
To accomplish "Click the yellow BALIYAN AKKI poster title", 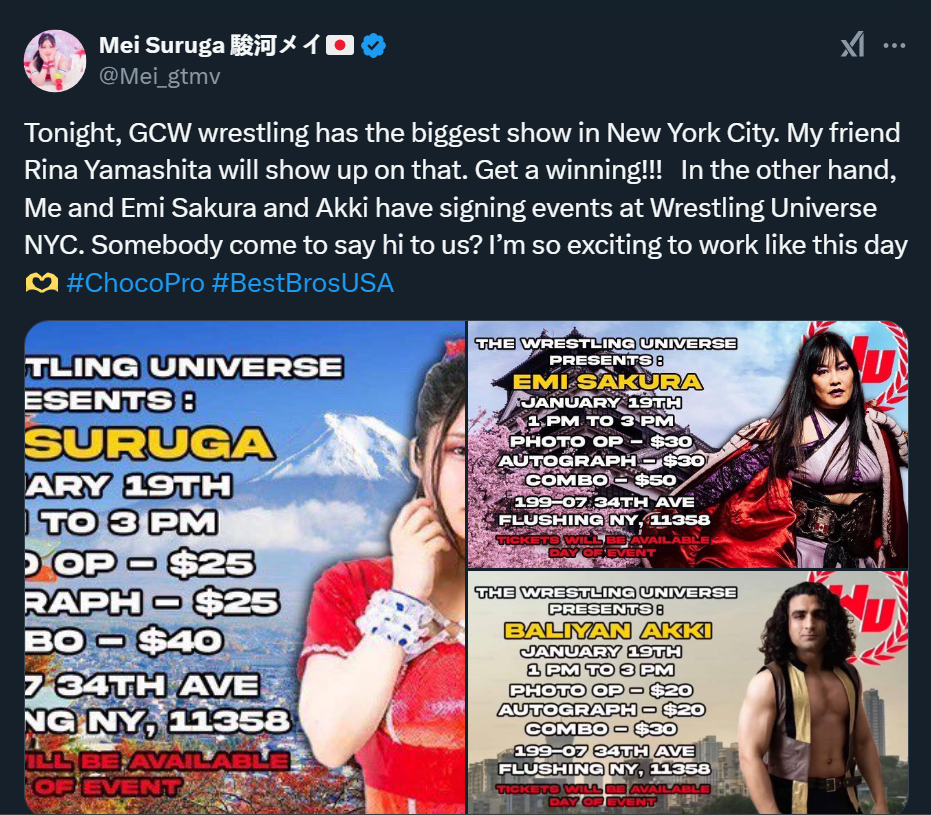I will tap(607, 630).
